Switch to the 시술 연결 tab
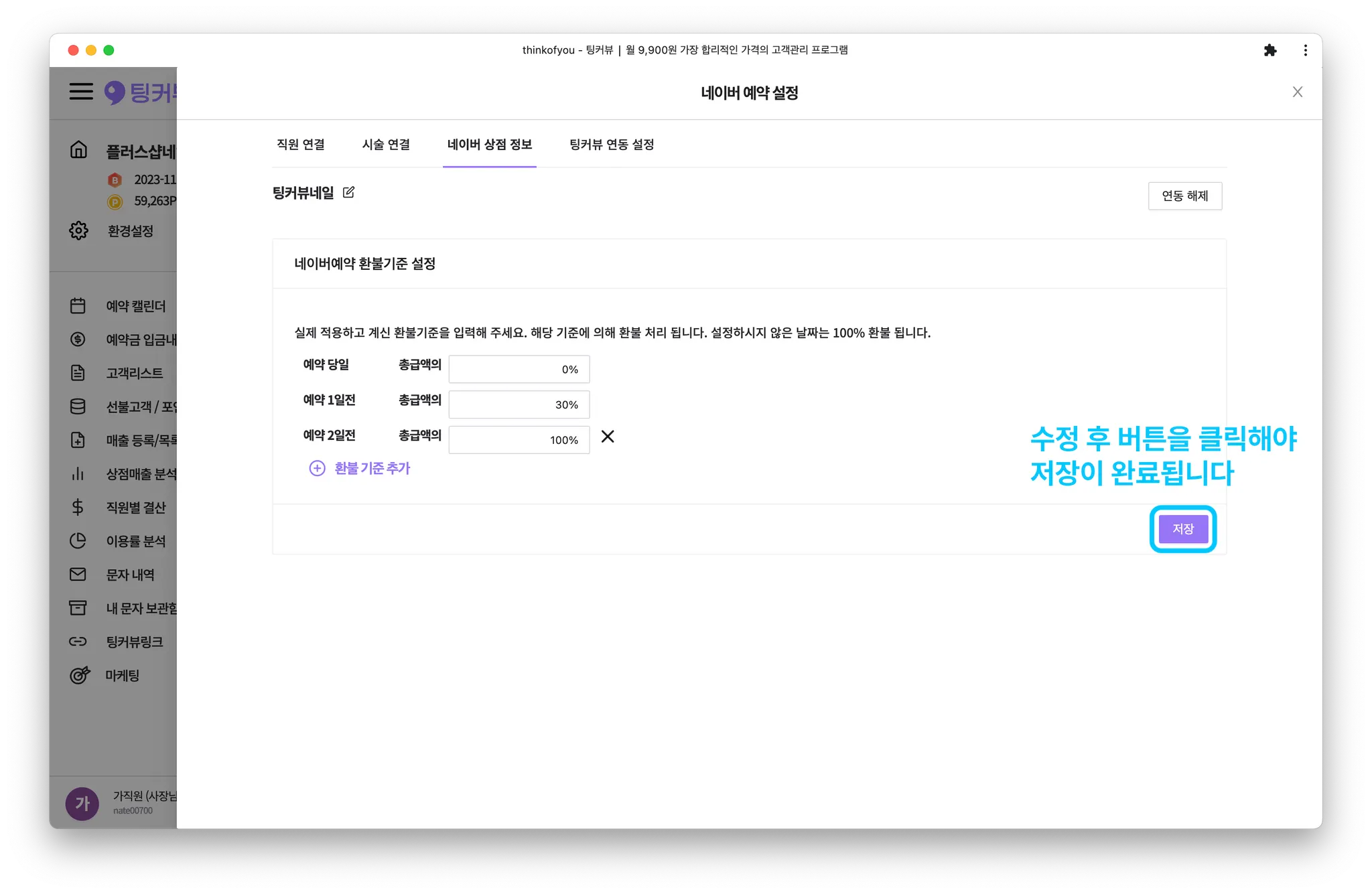 tap(386, 145)
